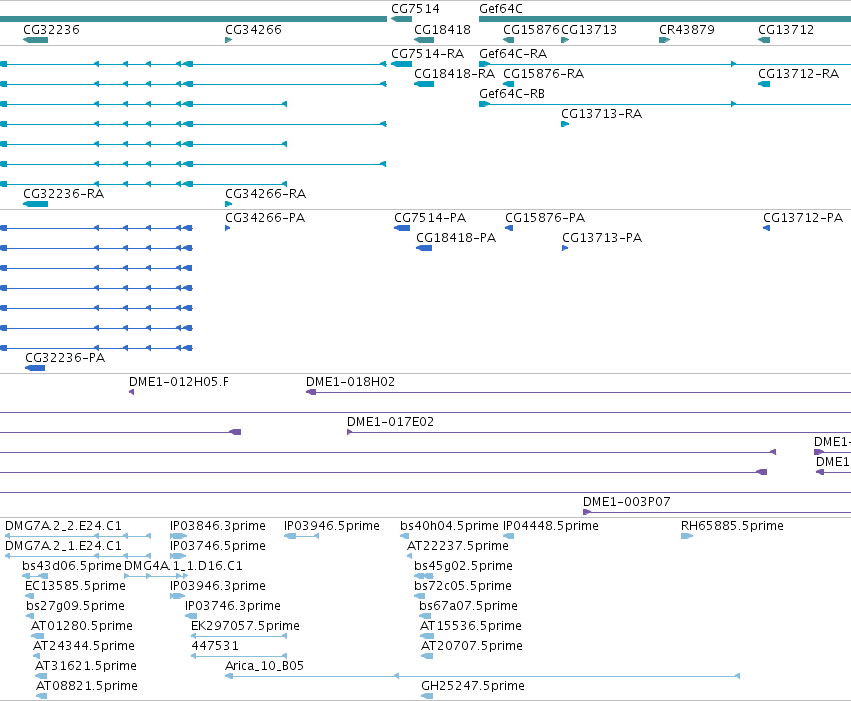Image resolution: width=851 pixels, height=701 pixels.
Task: Select the CG15876-RA transcript glyph
Action: click(509, 84)
